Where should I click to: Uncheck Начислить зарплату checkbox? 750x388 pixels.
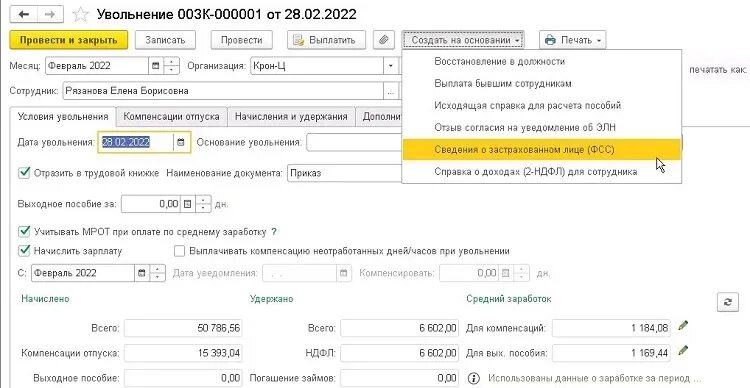point(23,251)
